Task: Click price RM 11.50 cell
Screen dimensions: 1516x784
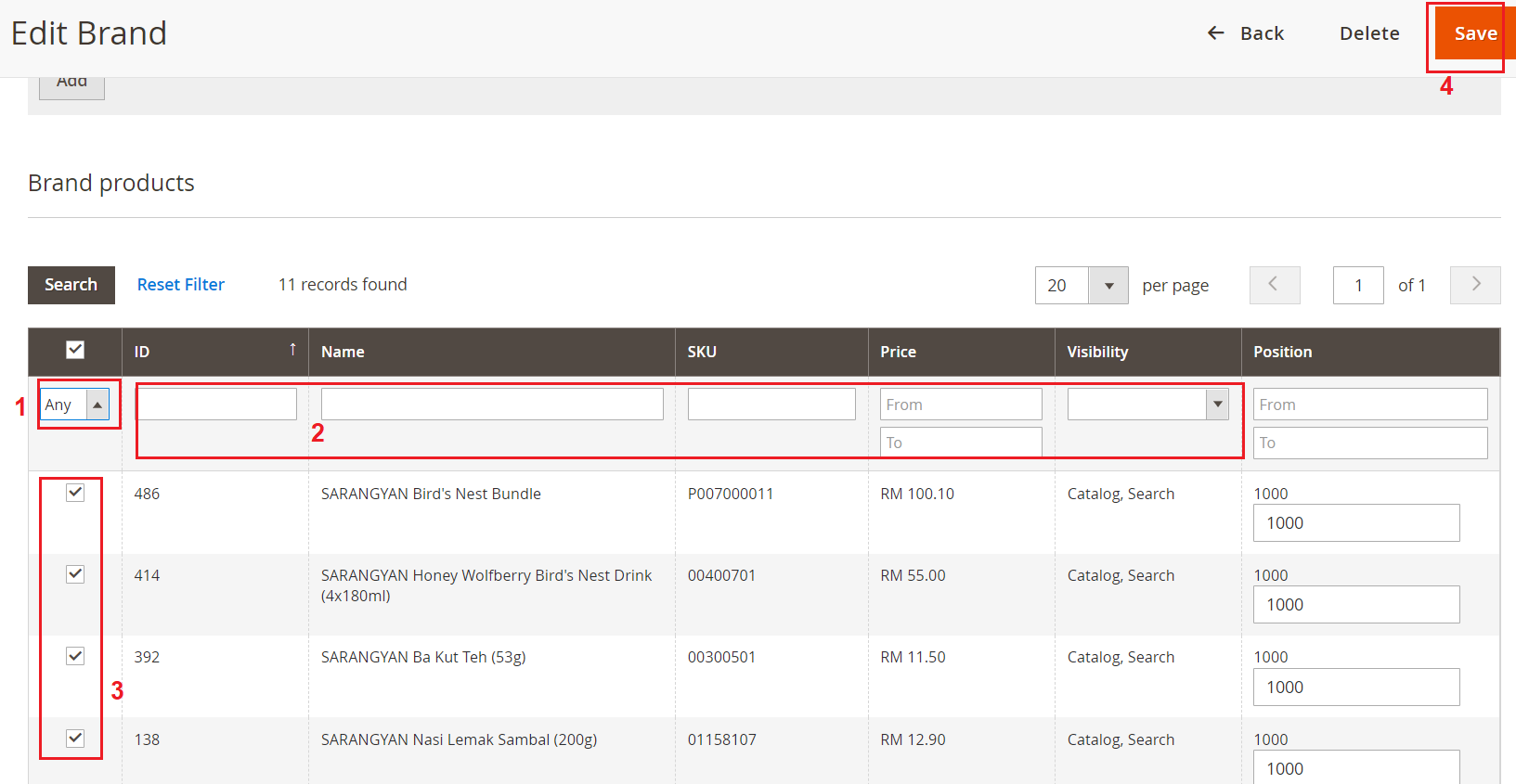Action: tap(913, 657)
